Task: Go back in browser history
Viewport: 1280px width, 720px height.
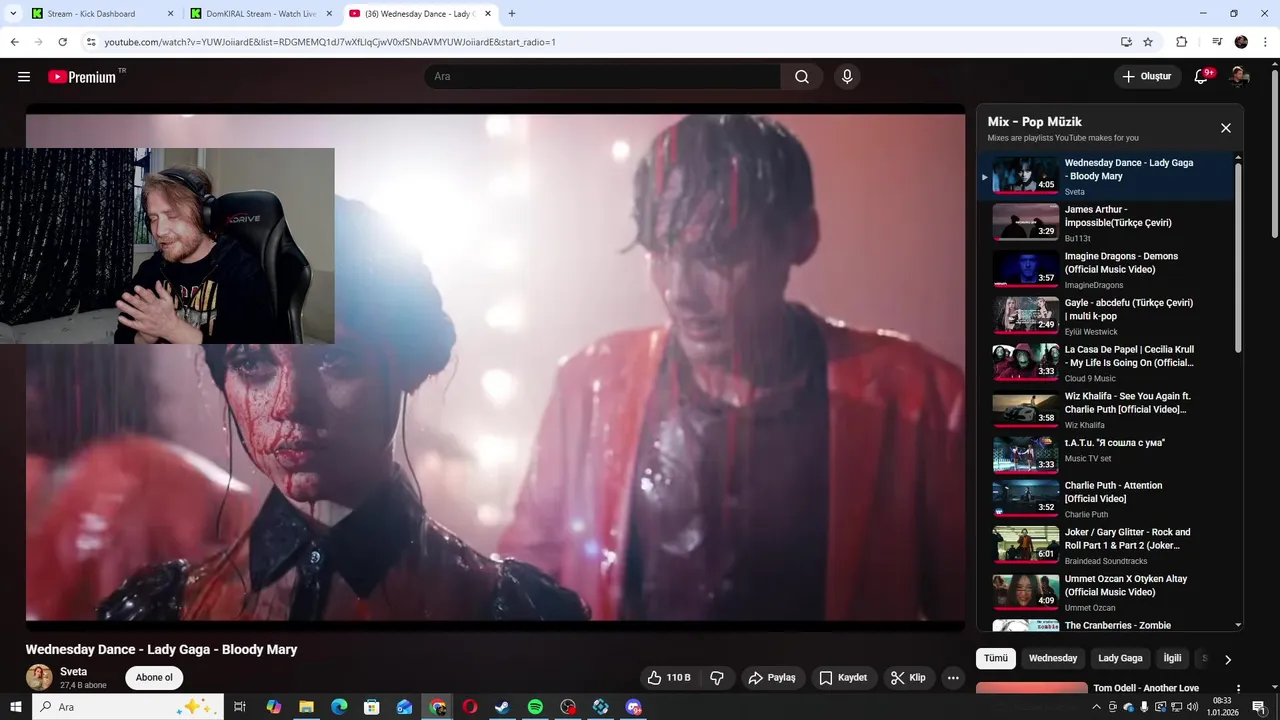Action: [x=15, y=42]
